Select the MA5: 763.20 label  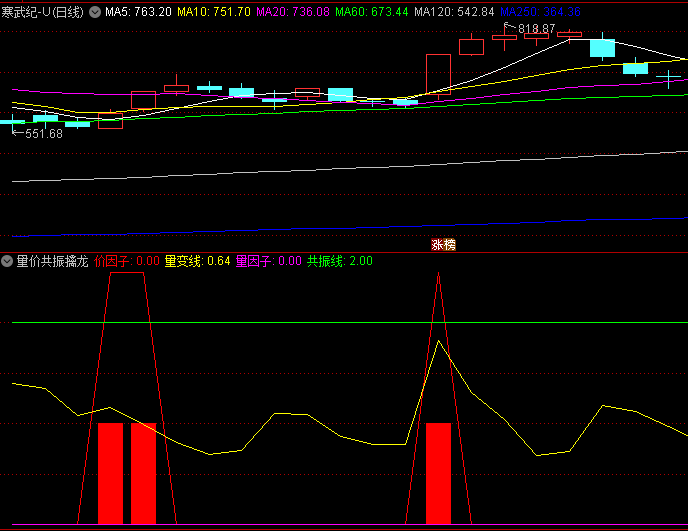pos(138,12)
